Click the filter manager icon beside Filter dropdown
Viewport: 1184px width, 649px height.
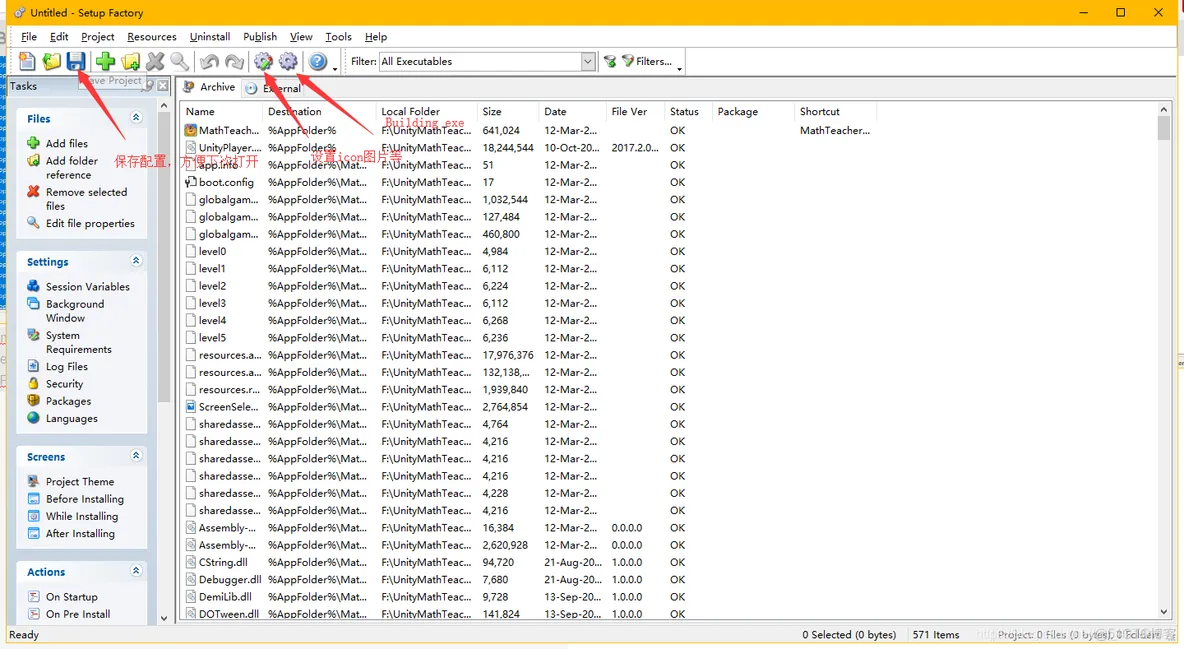[x=610, y=61]
